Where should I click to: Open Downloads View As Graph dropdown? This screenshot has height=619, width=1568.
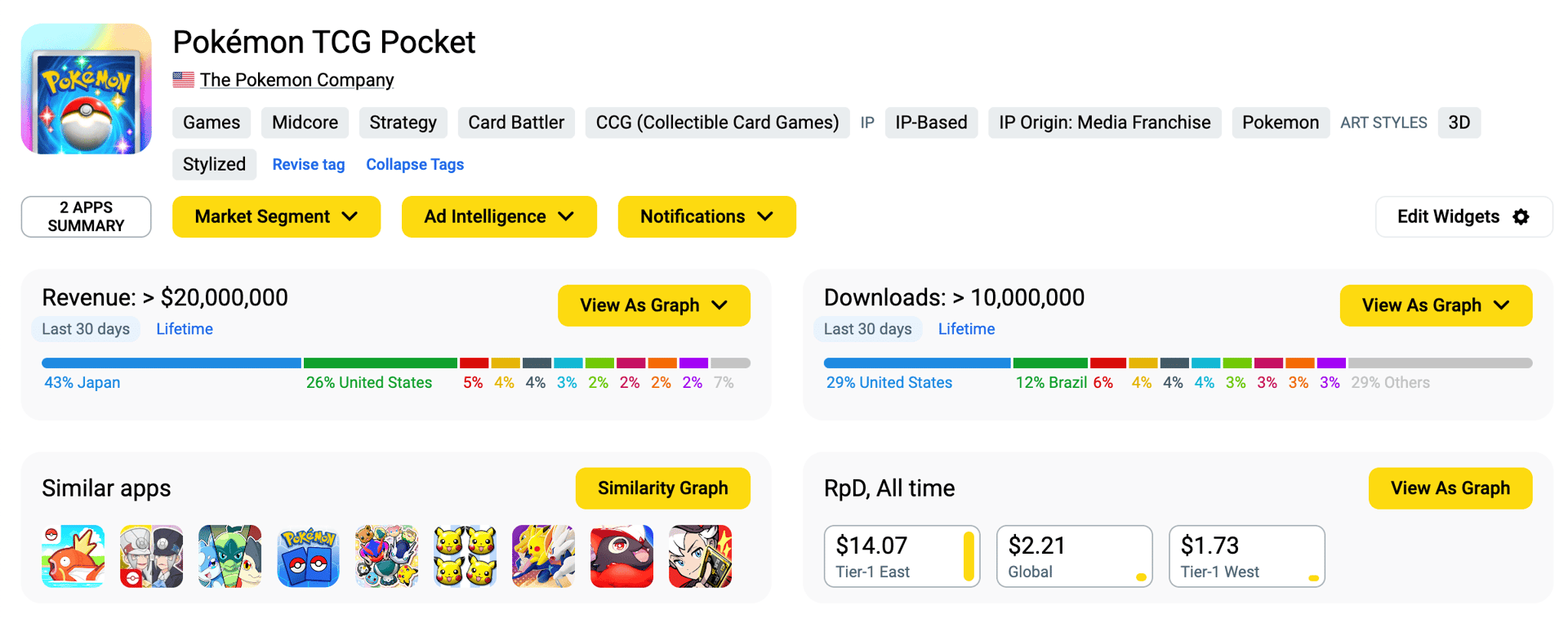point(1436,305)
